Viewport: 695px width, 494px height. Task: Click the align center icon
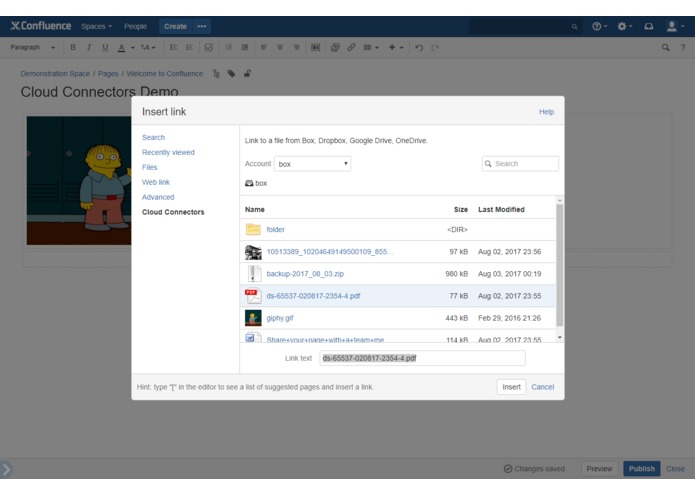point(280,47)
